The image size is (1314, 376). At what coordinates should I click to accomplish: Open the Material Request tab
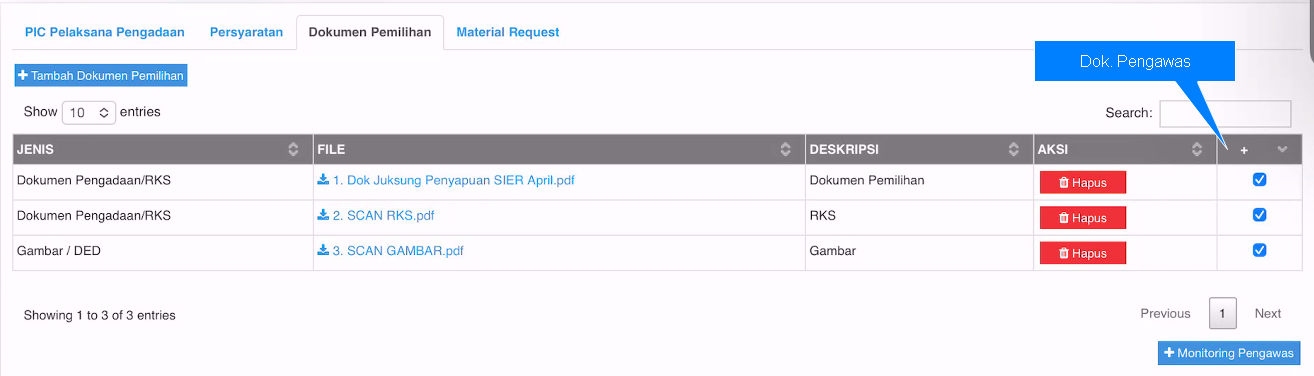(508, 32)
